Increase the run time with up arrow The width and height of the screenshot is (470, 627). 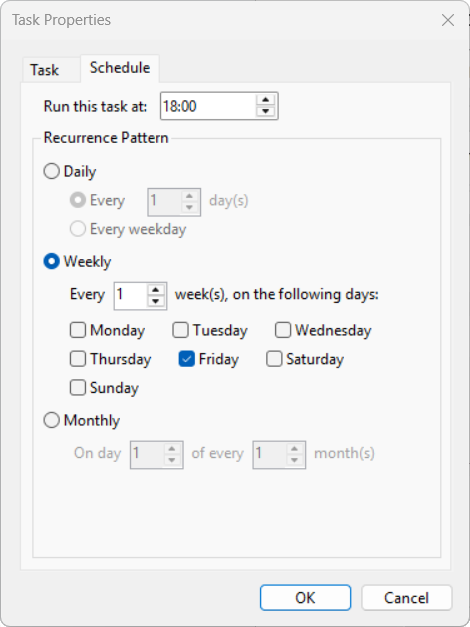(x=266, y=100)
